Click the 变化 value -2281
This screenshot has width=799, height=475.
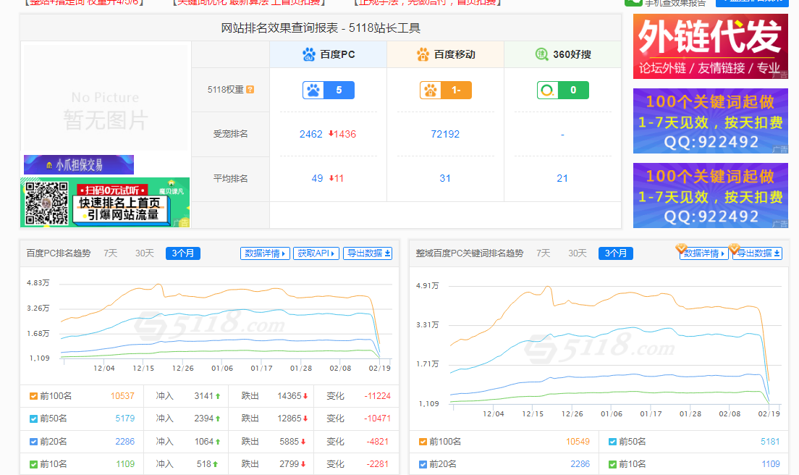coord(379,464)
